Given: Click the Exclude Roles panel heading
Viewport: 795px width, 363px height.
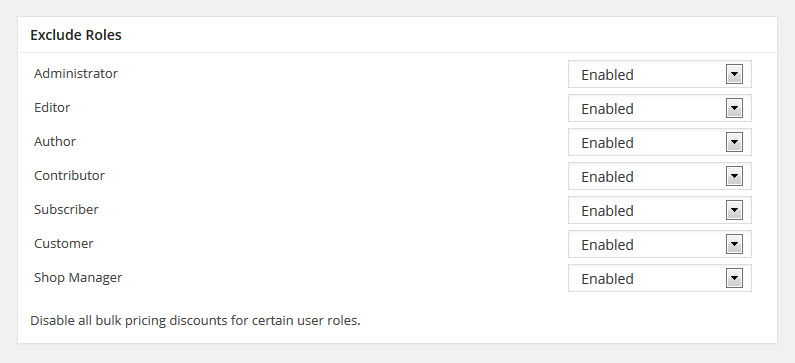Looking at the screenshot, I should pos(76,35).
